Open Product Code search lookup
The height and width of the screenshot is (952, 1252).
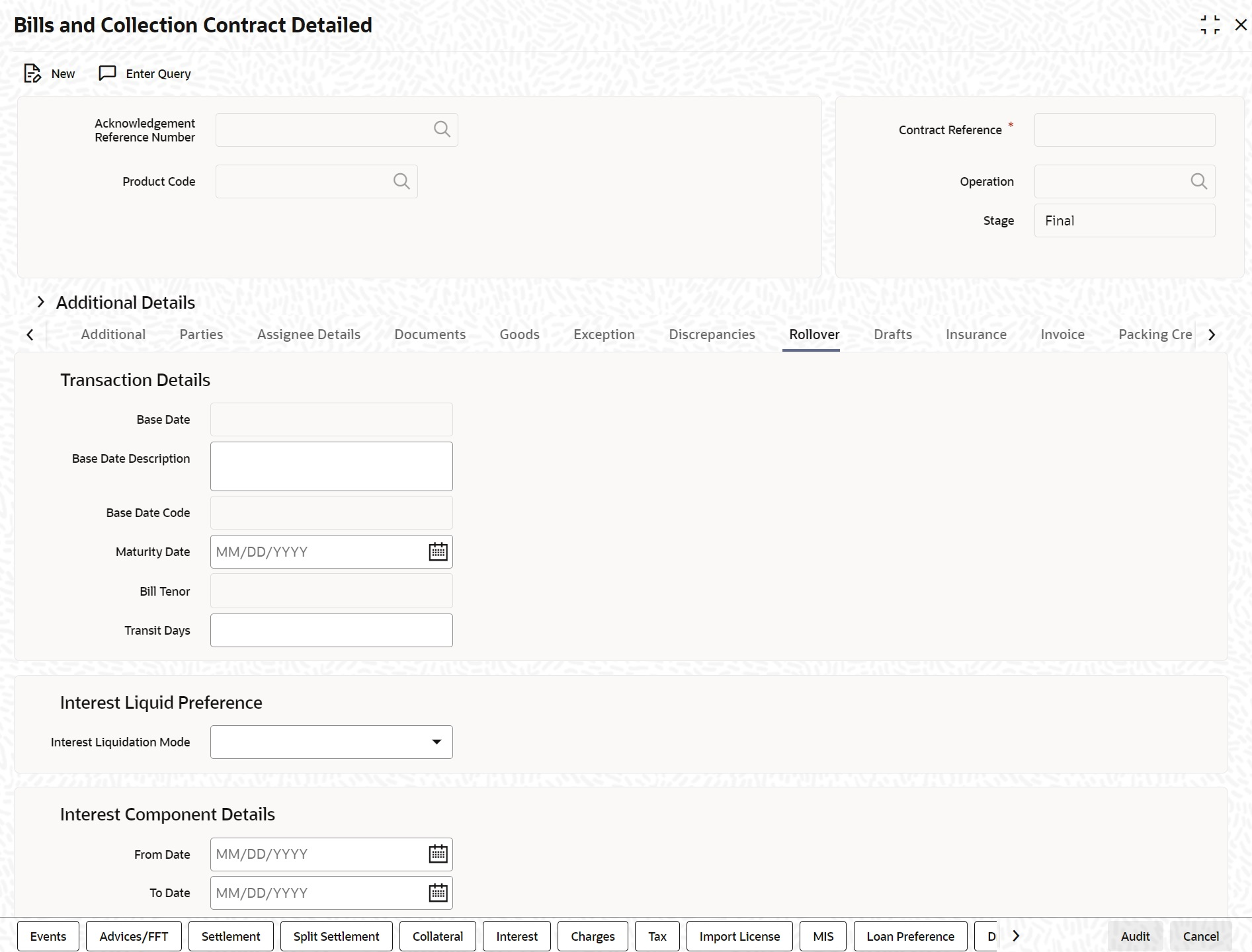(401, 181)
